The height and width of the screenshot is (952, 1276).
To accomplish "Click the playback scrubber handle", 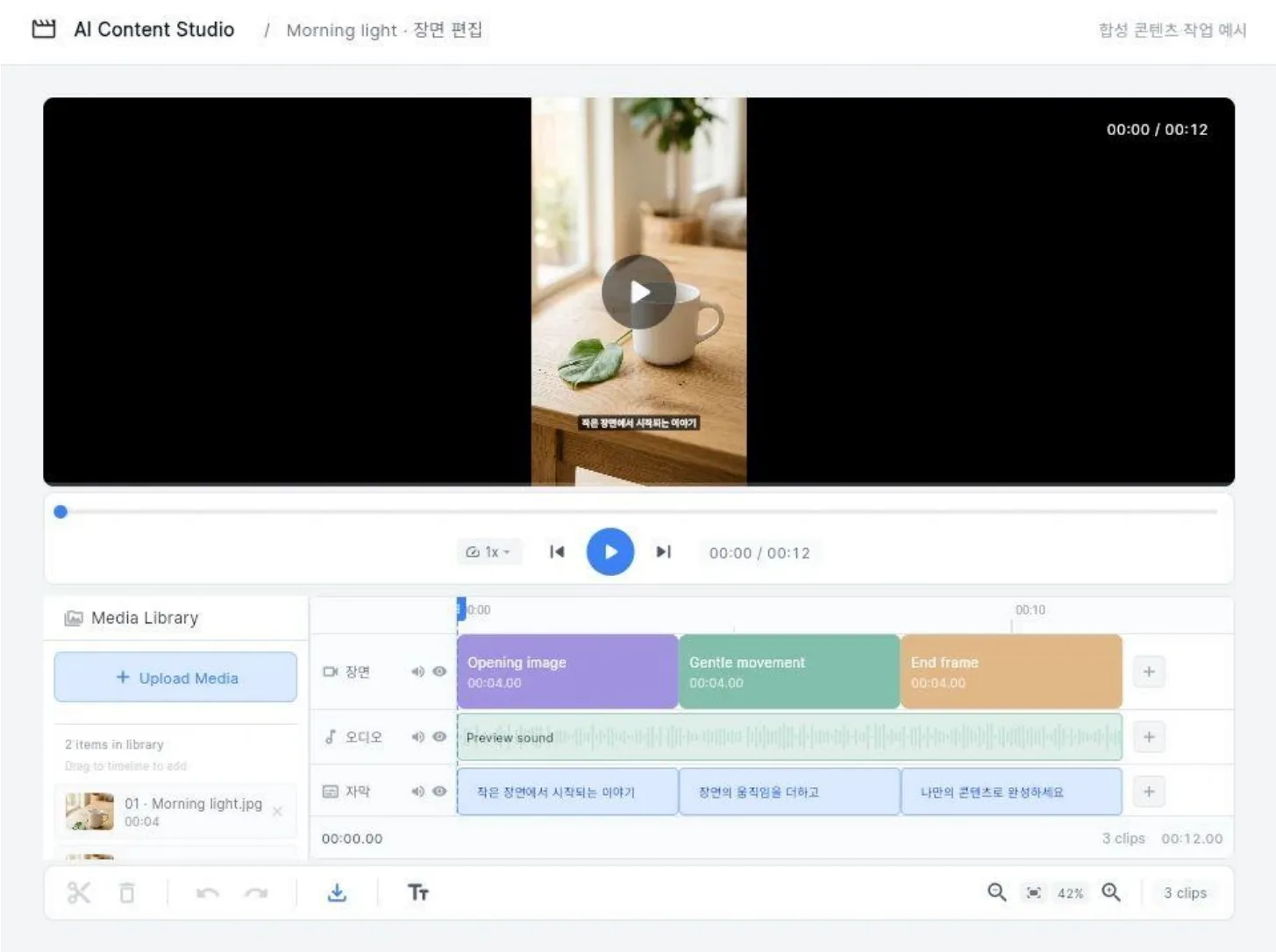I will click(x=61, y=512).
